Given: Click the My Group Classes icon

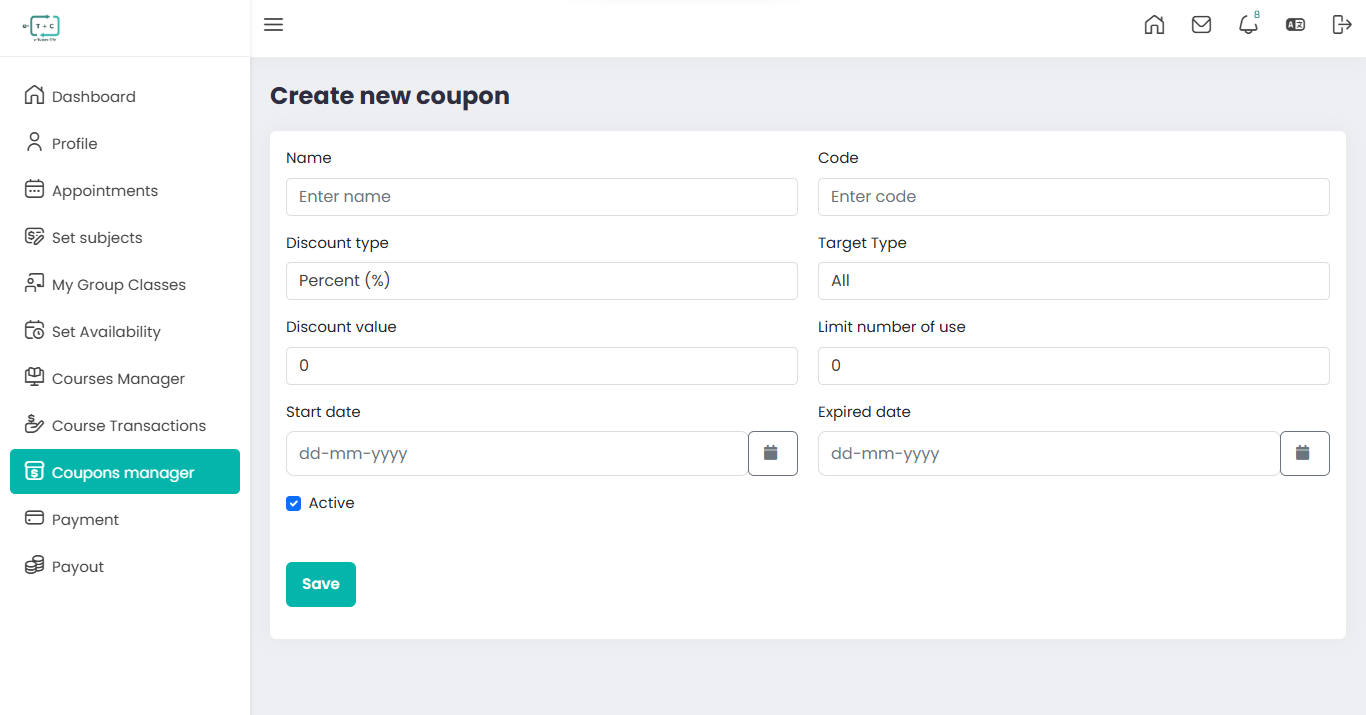Looking at the screenshot, I should point(34,283).
